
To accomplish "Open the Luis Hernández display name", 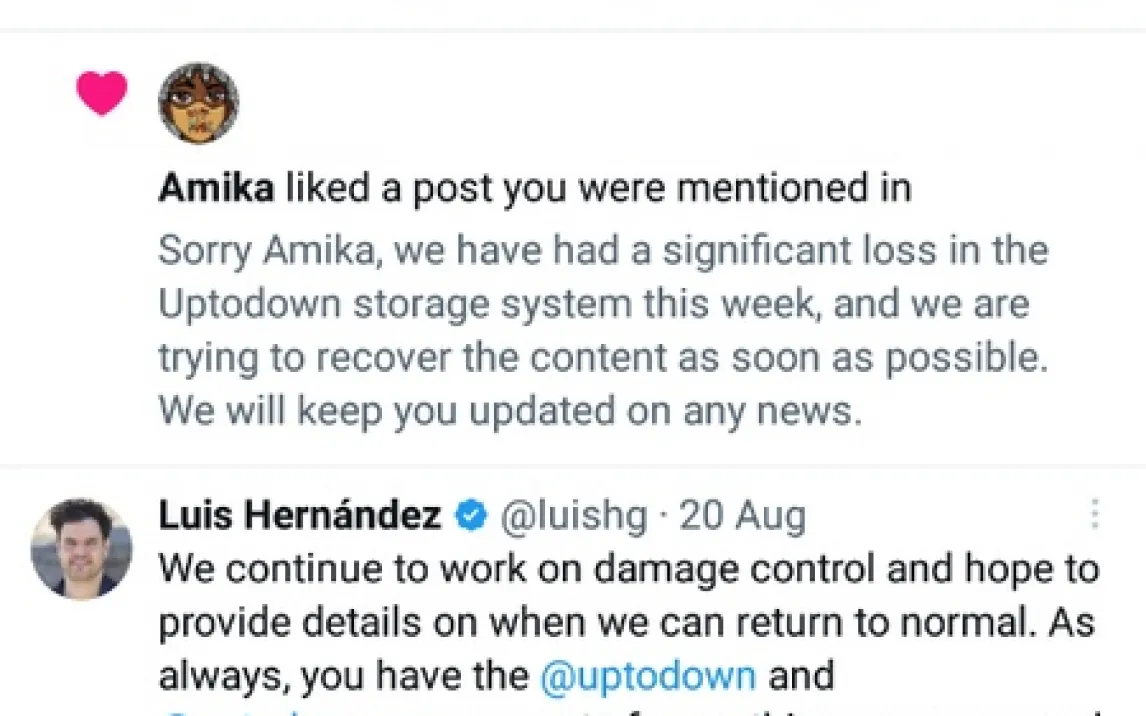I will click(x=299, y=516).
